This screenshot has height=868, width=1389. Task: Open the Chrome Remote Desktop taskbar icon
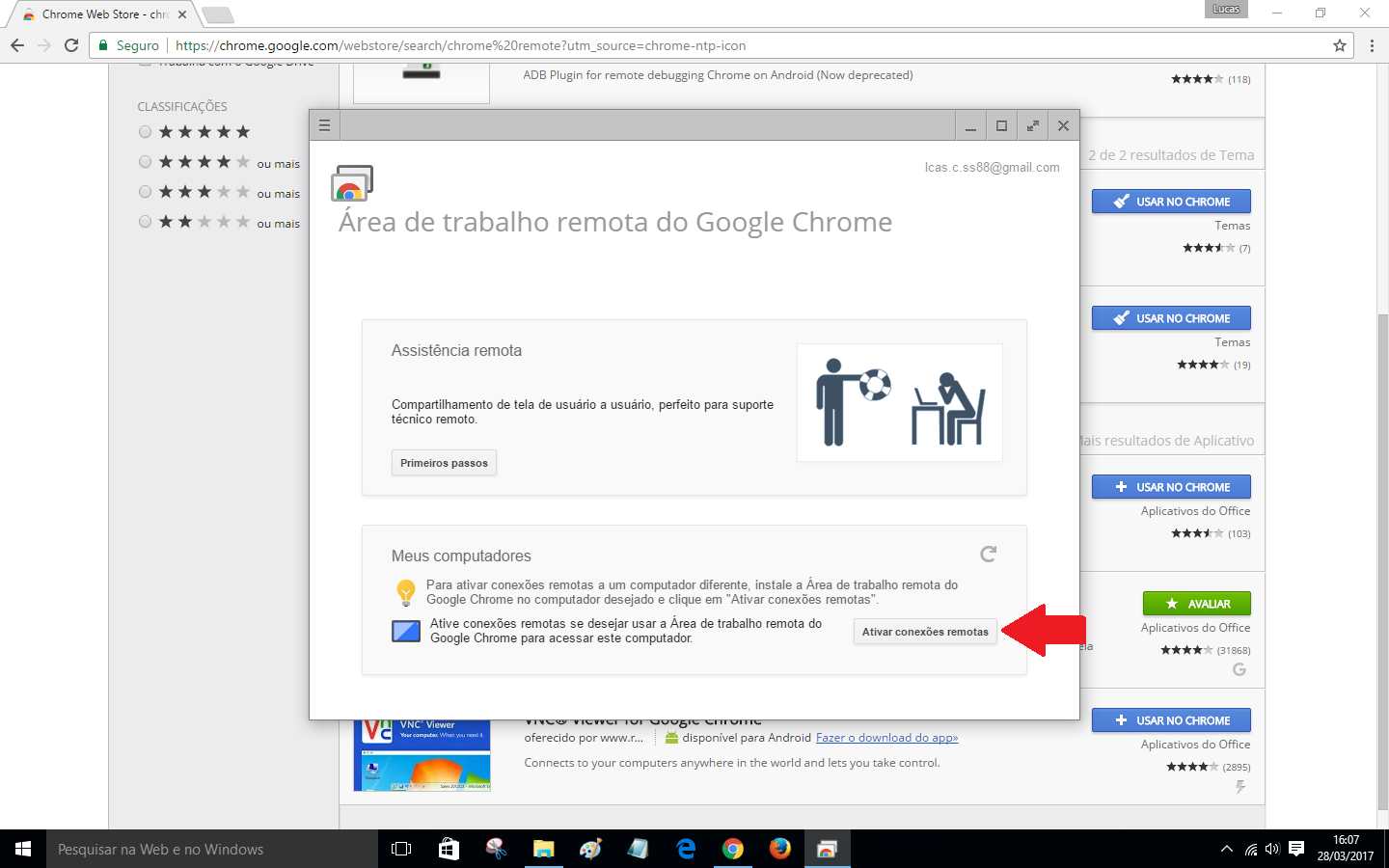coord(827,849)
